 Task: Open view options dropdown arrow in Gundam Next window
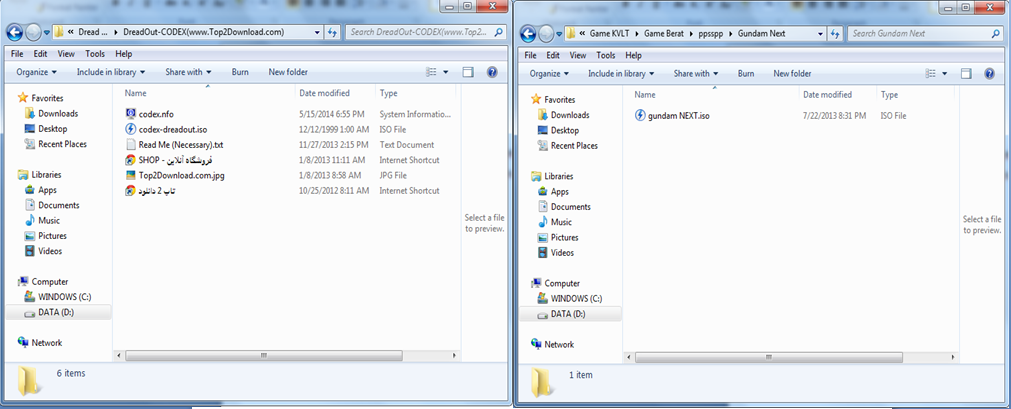pos(945,74)
